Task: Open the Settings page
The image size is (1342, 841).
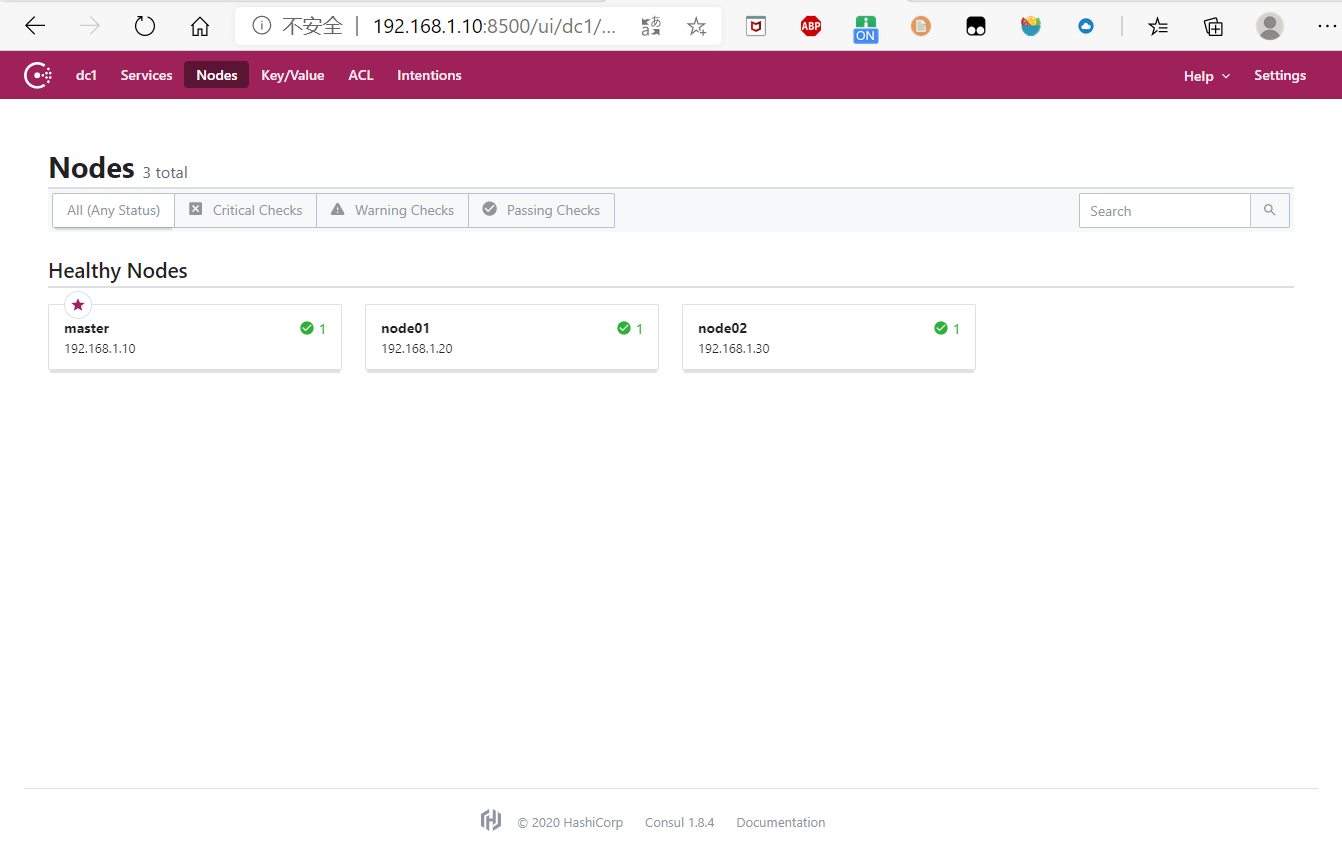Action: 1280,75
